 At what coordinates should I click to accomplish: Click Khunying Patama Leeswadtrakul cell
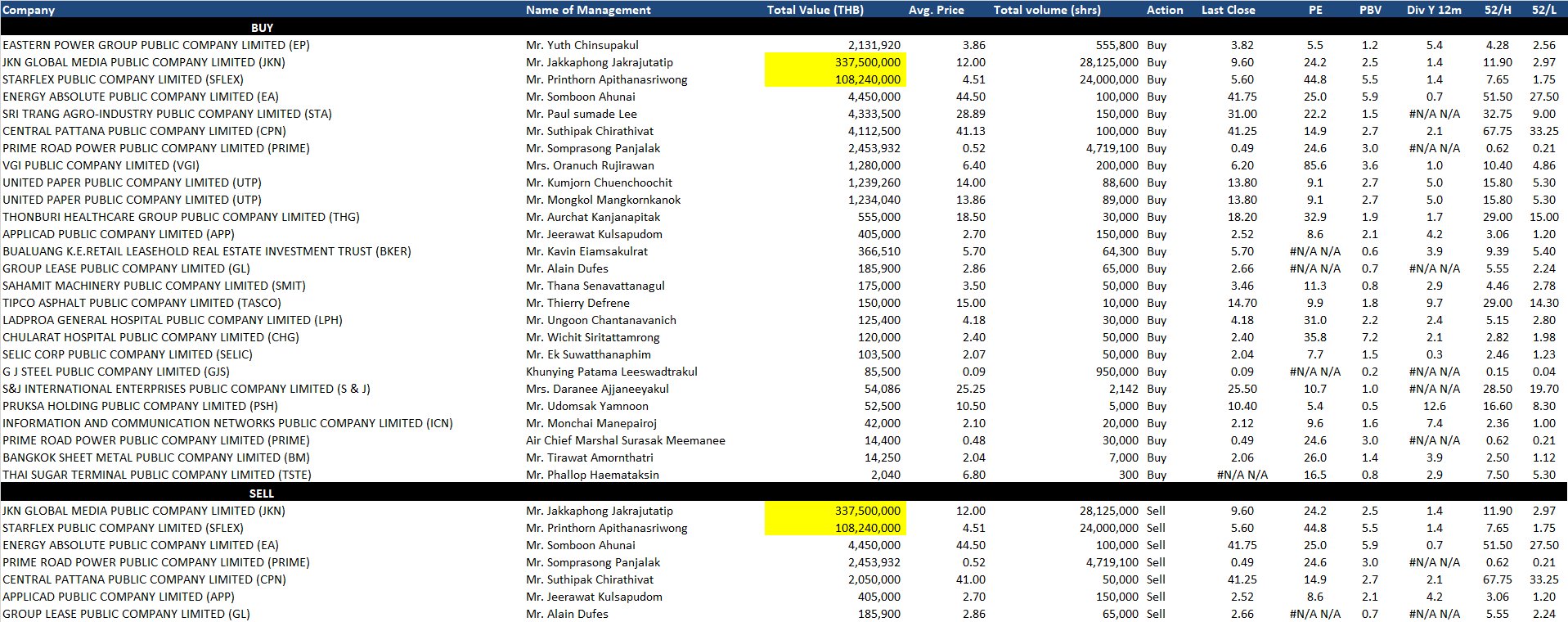612,372
